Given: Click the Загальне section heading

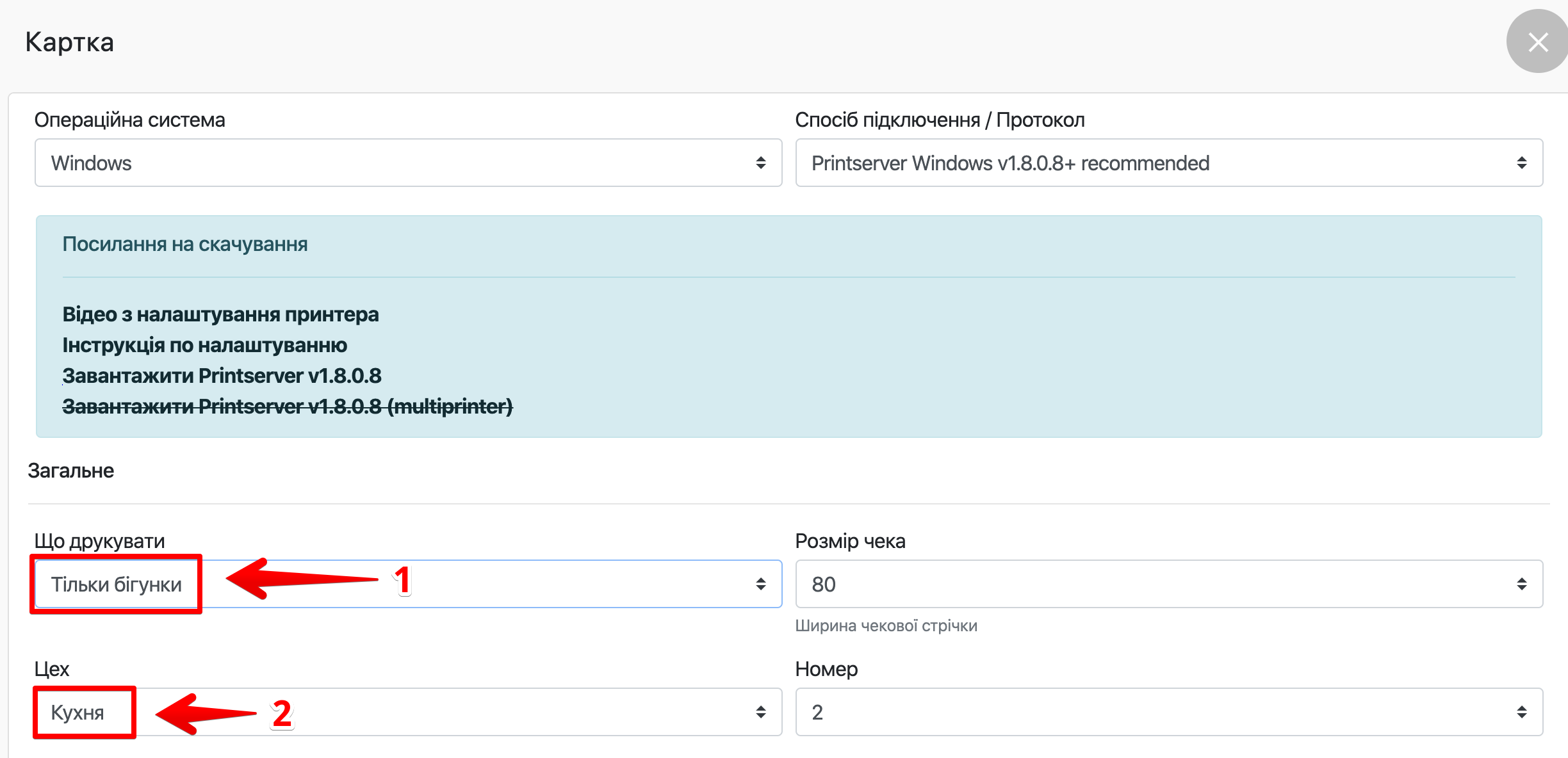Looking at the screenshot, I should (x=70, y=471).
